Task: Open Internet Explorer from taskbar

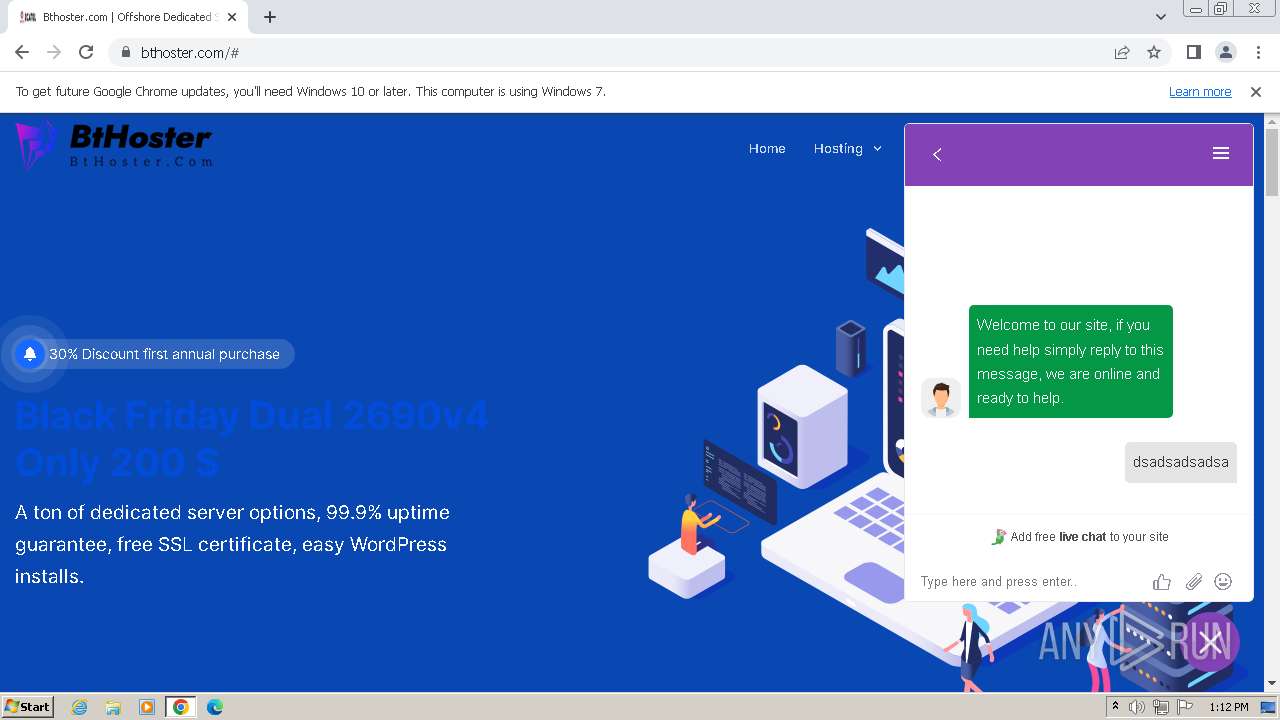Action: click(79, 707)
